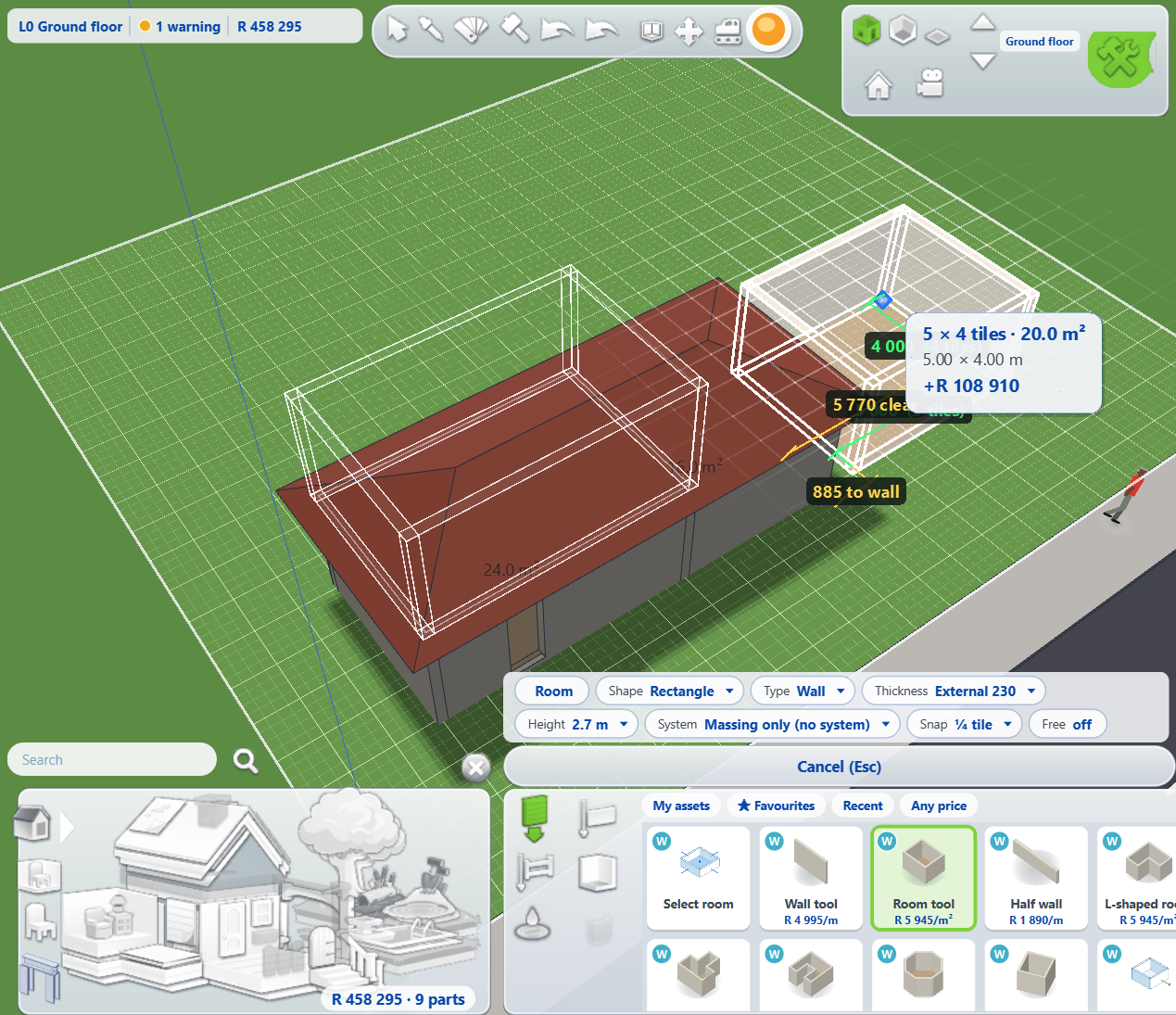Choose the L-shaped room tile
1176x1015 pixels.
click(x=1137, y=879)
